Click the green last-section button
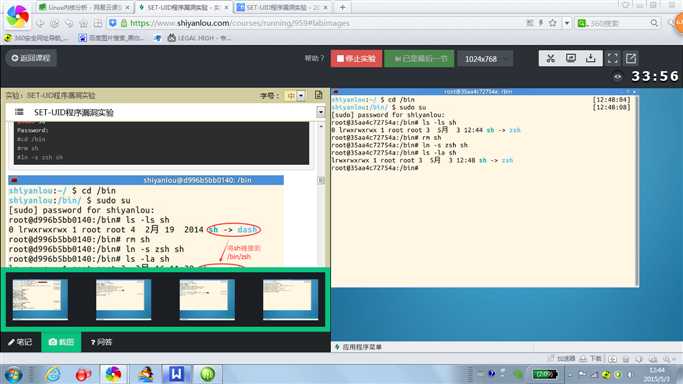The image size is (683, 384). [x=419, y=58]
